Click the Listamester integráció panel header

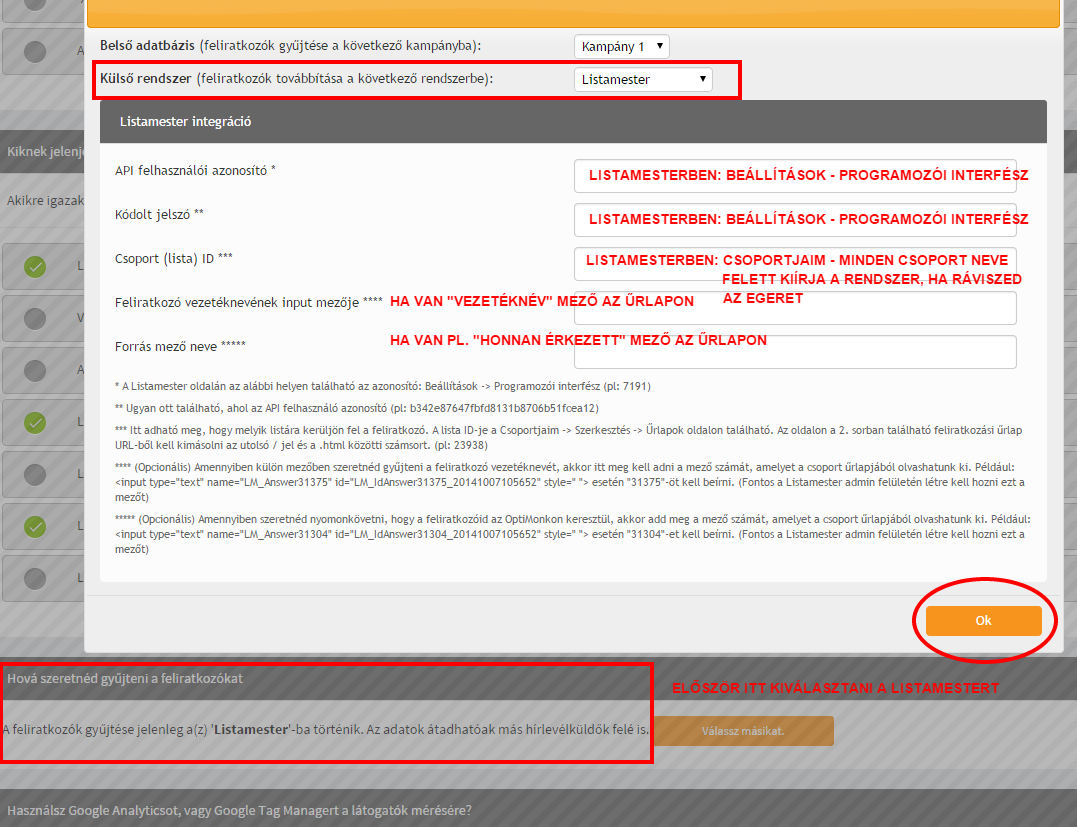pyautogui.click(x=573, y=122)
